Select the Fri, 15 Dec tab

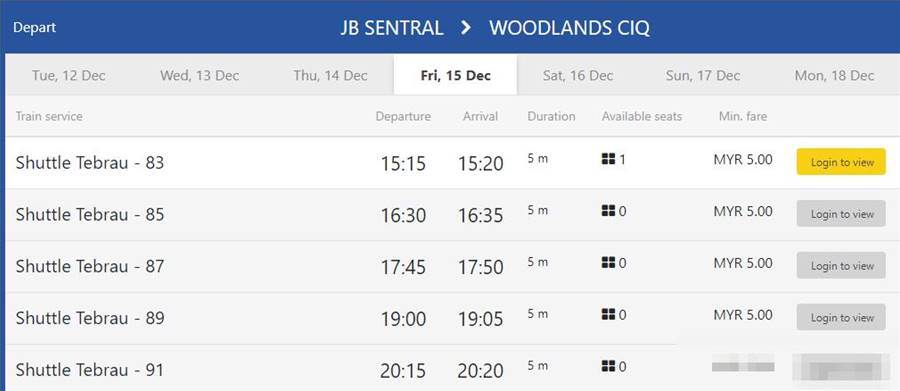(456, 75)
